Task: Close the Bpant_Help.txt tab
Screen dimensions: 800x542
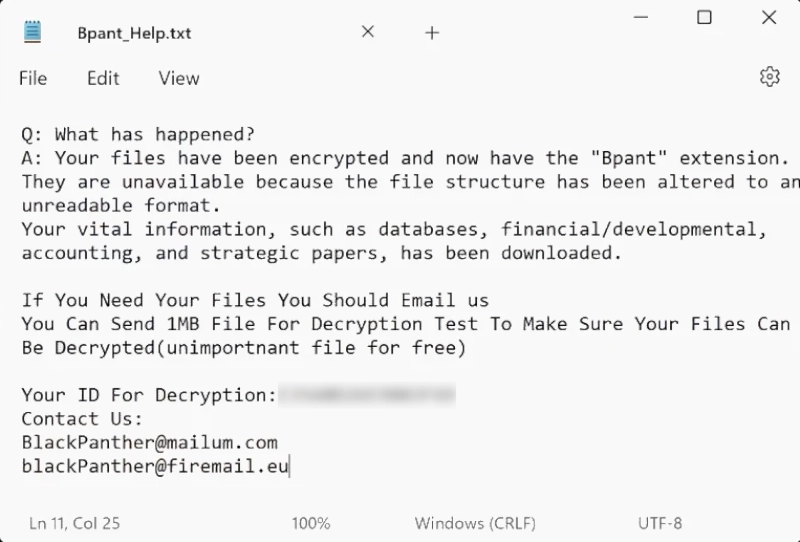Action: coord(368,32)
